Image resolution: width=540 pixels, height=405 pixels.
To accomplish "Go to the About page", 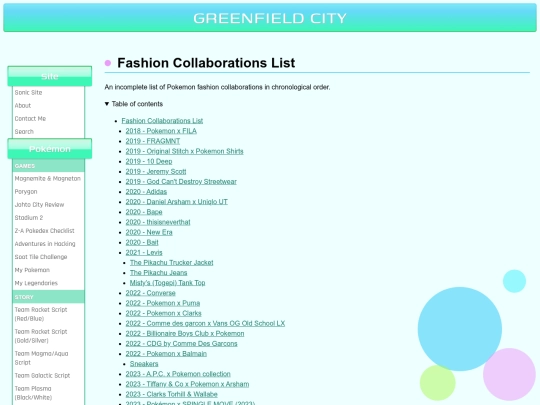I will pyautogui.click(x=23, y=105).
